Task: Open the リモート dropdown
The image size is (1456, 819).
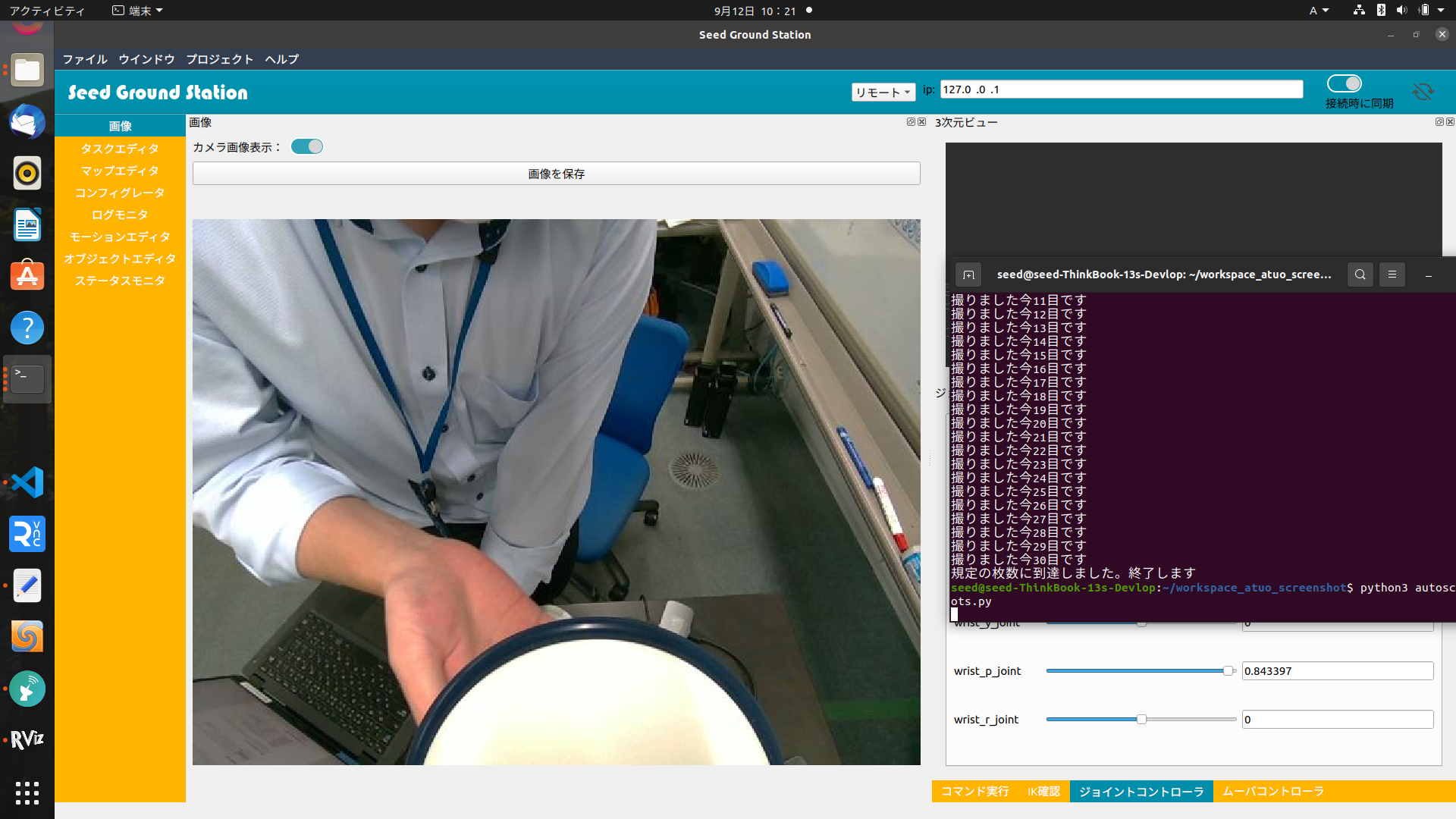Action: [883, 91]
